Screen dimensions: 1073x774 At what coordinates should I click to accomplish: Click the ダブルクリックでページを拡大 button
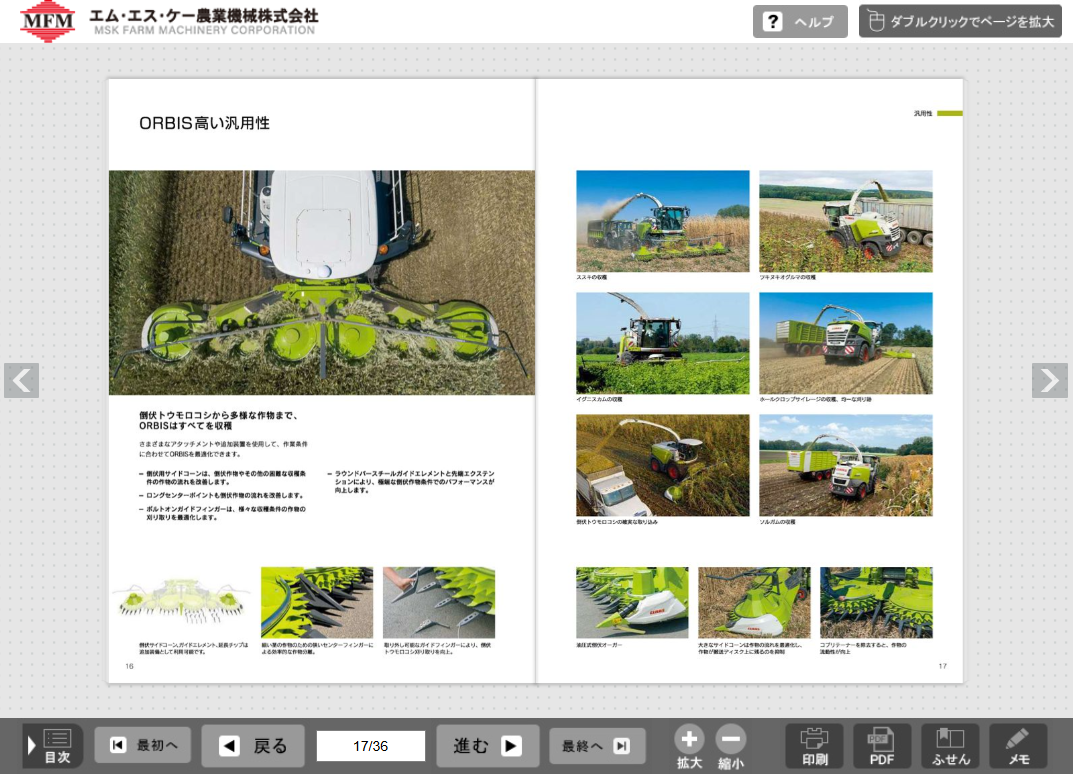pos(960,21)
